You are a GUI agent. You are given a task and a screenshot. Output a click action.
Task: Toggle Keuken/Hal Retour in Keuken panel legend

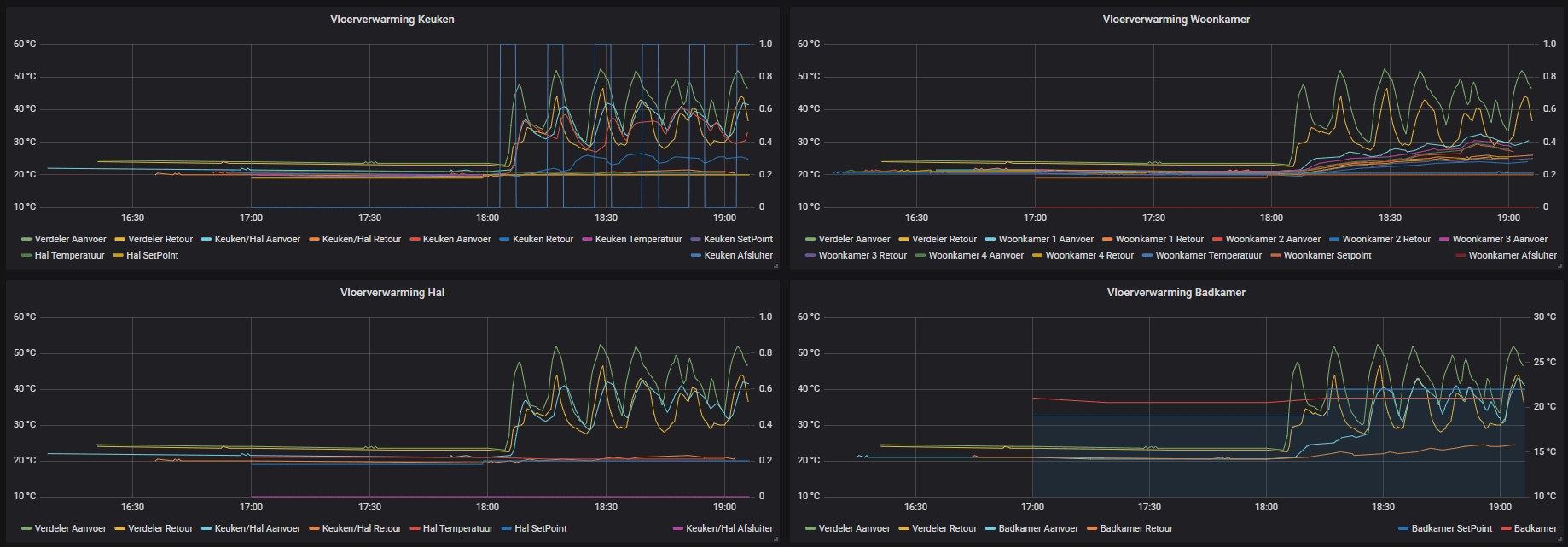coord(362,240)
